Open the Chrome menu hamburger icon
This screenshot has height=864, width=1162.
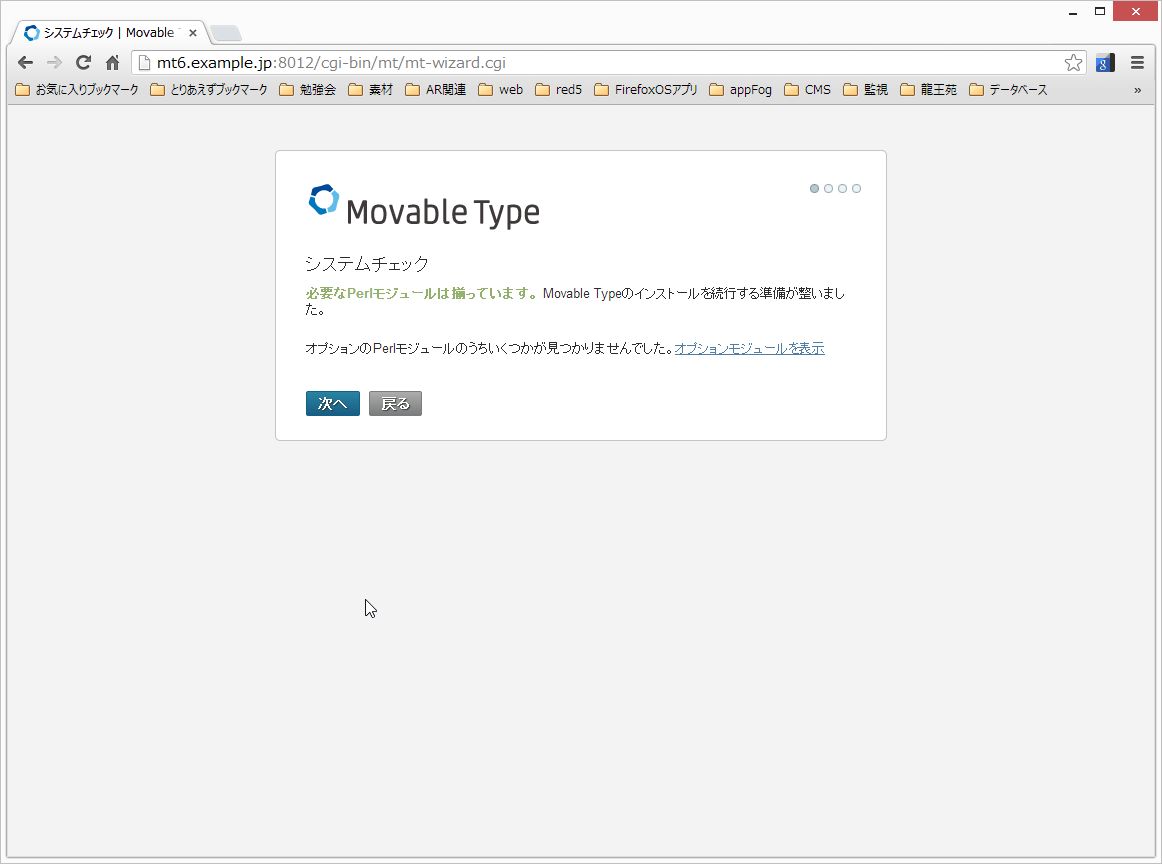click(1138, 63)
